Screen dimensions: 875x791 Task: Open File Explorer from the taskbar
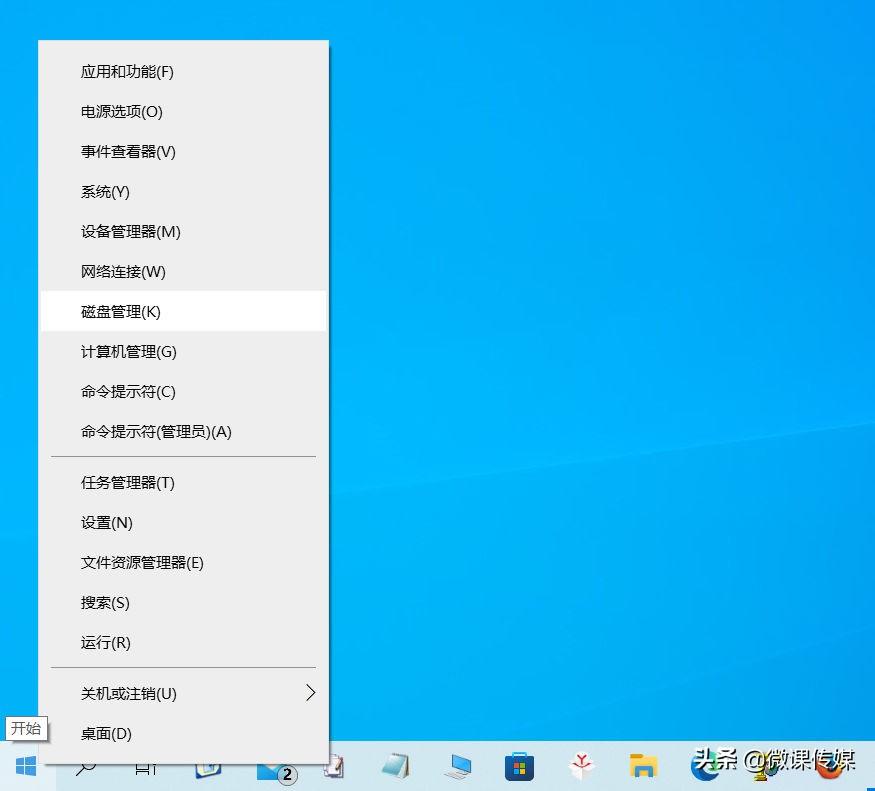coord(641,766)
